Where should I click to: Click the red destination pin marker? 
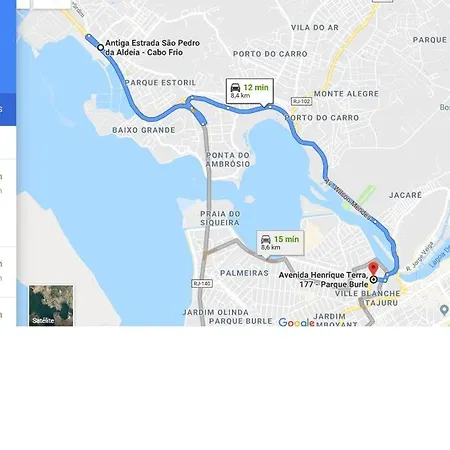(373, 269)
